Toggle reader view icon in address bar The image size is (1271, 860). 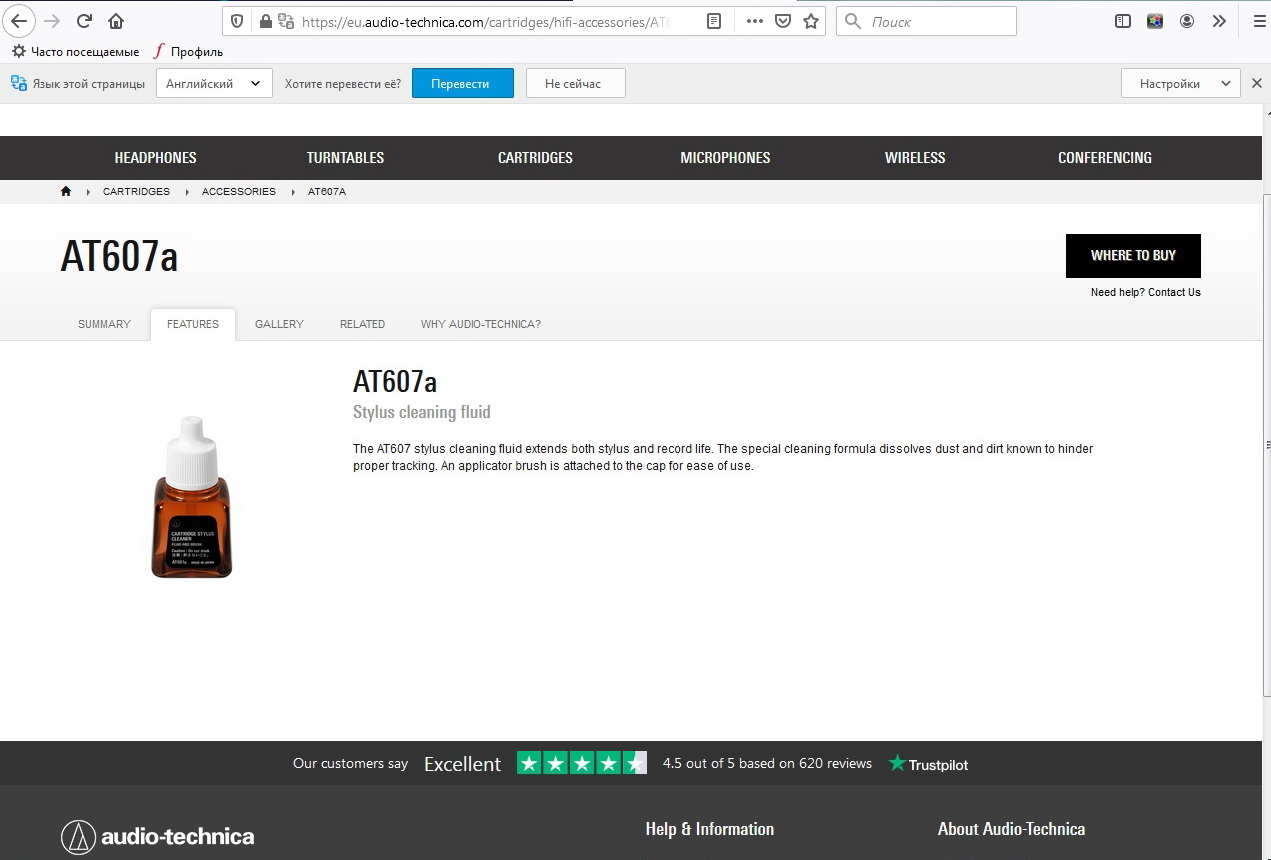714,21
